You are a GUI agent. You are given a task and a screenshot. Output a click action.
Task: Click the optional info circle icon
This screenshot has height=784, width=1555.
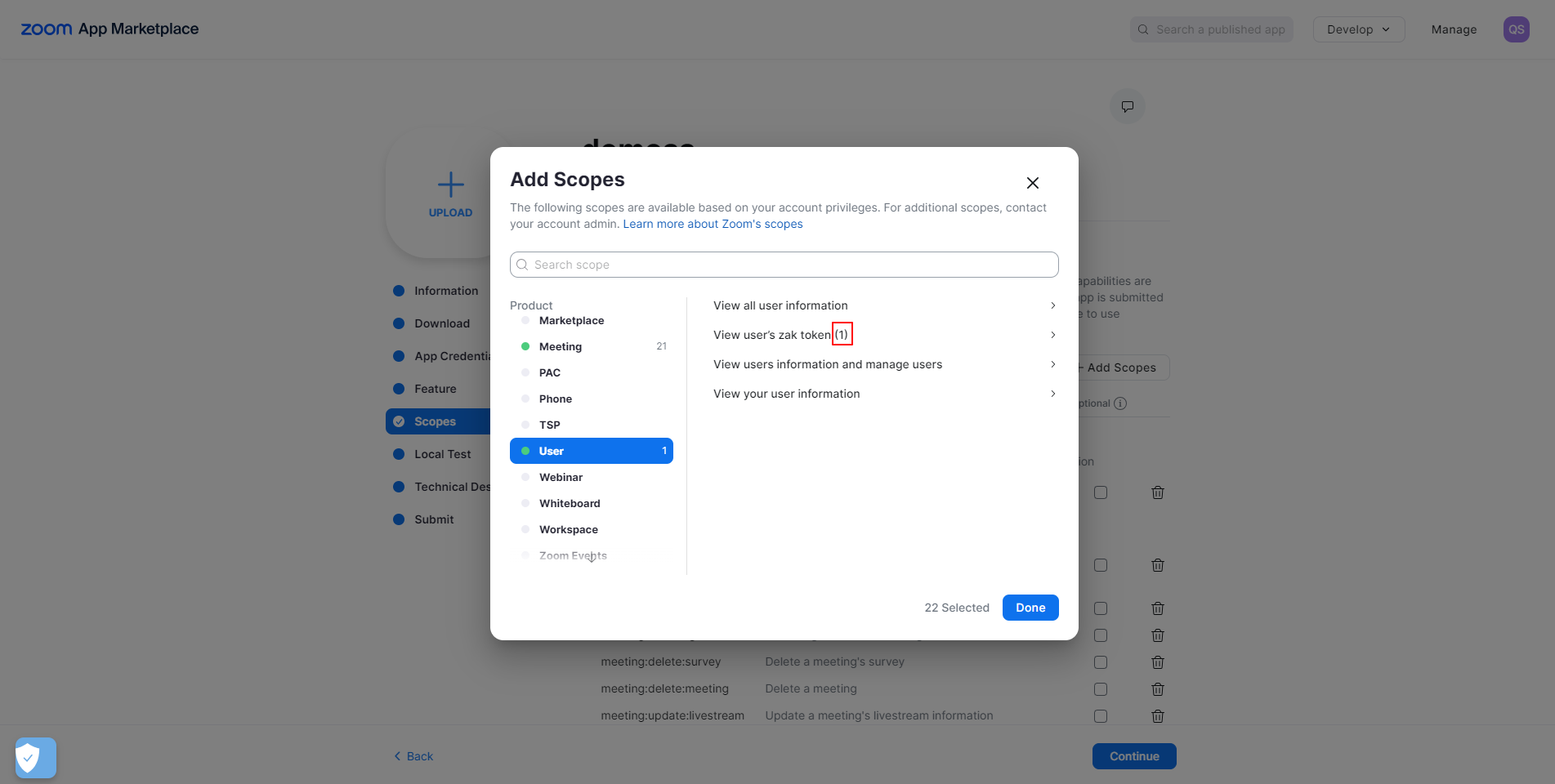[1120, 403]
